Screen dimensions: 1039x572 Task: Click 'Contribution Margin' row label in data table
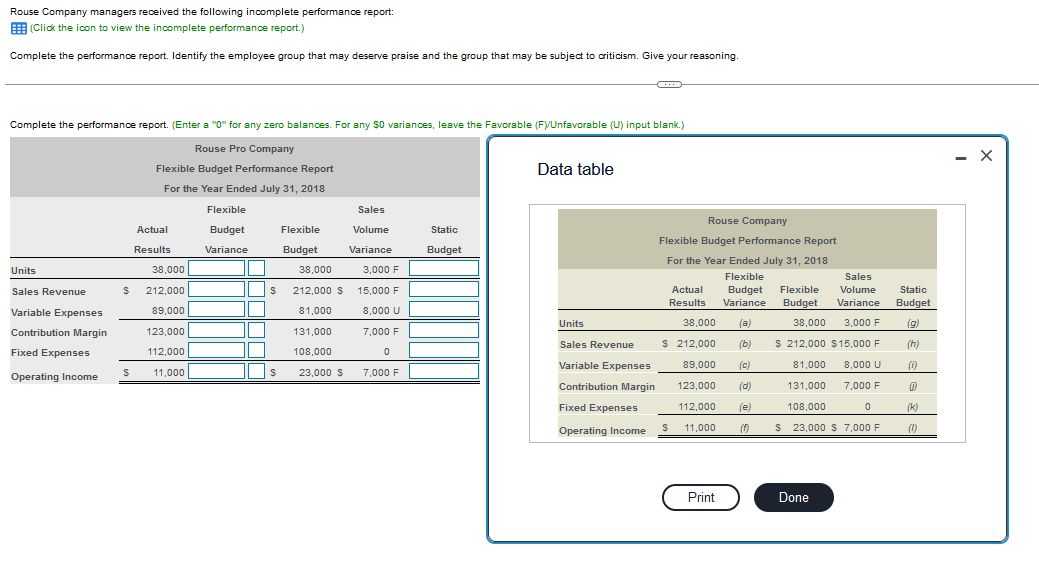coord(606,386)
